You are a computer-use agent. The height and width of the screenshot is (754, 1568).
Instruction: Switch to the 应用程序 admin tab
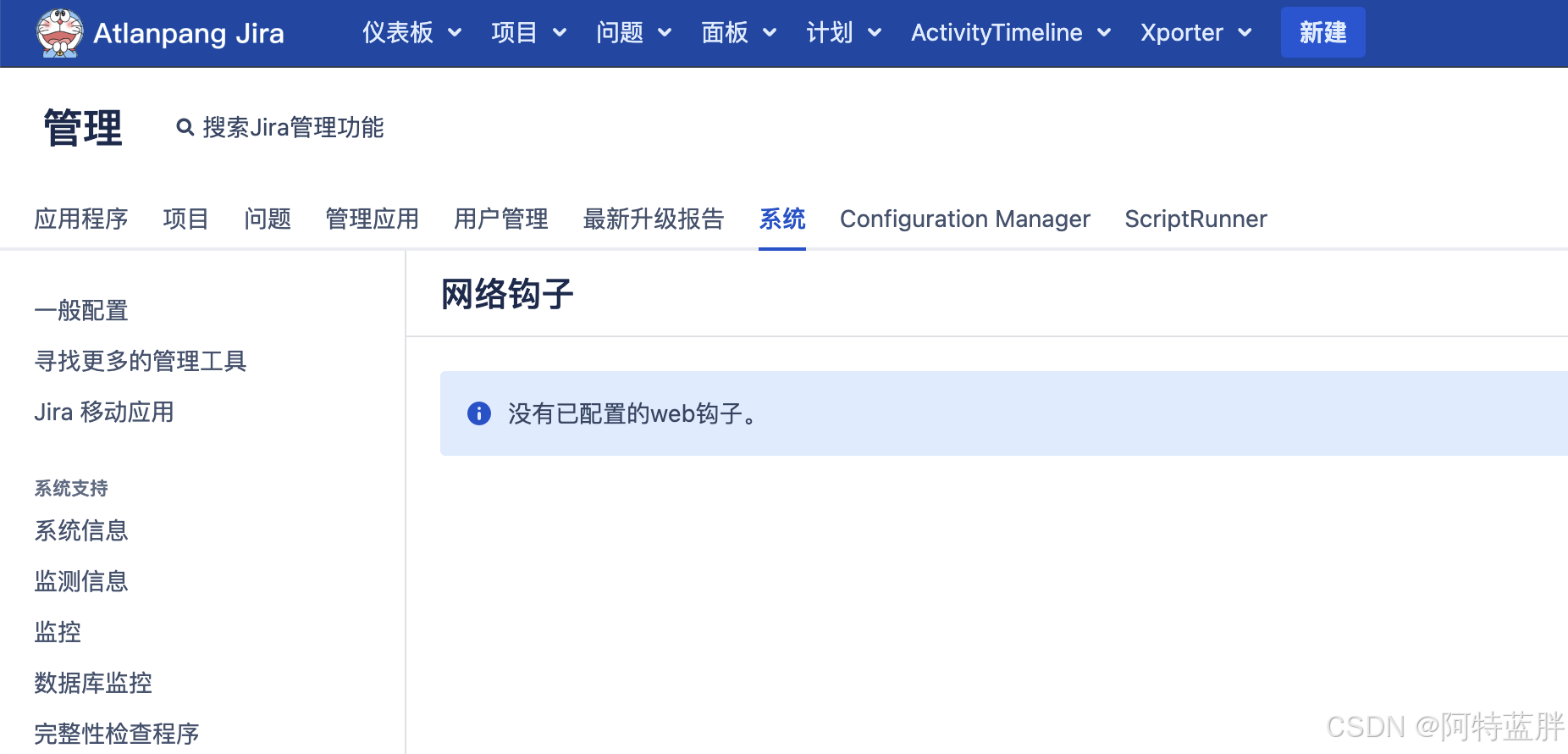point(81,219)
